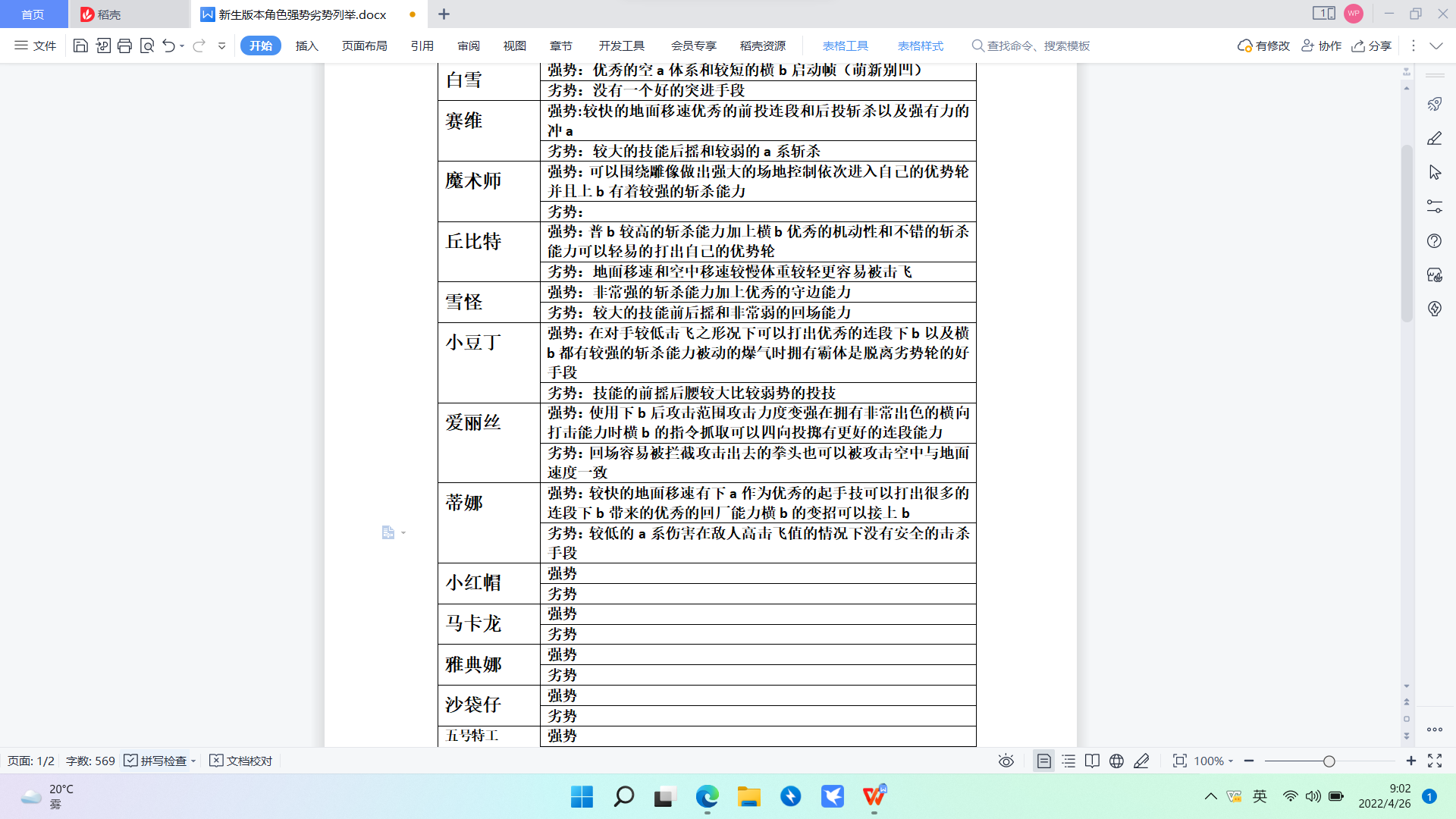Expand the Undo history dropdown arrow
The height and width of the screenshot is (819, 1456).
pyautogui.click(x=182, y=46)
